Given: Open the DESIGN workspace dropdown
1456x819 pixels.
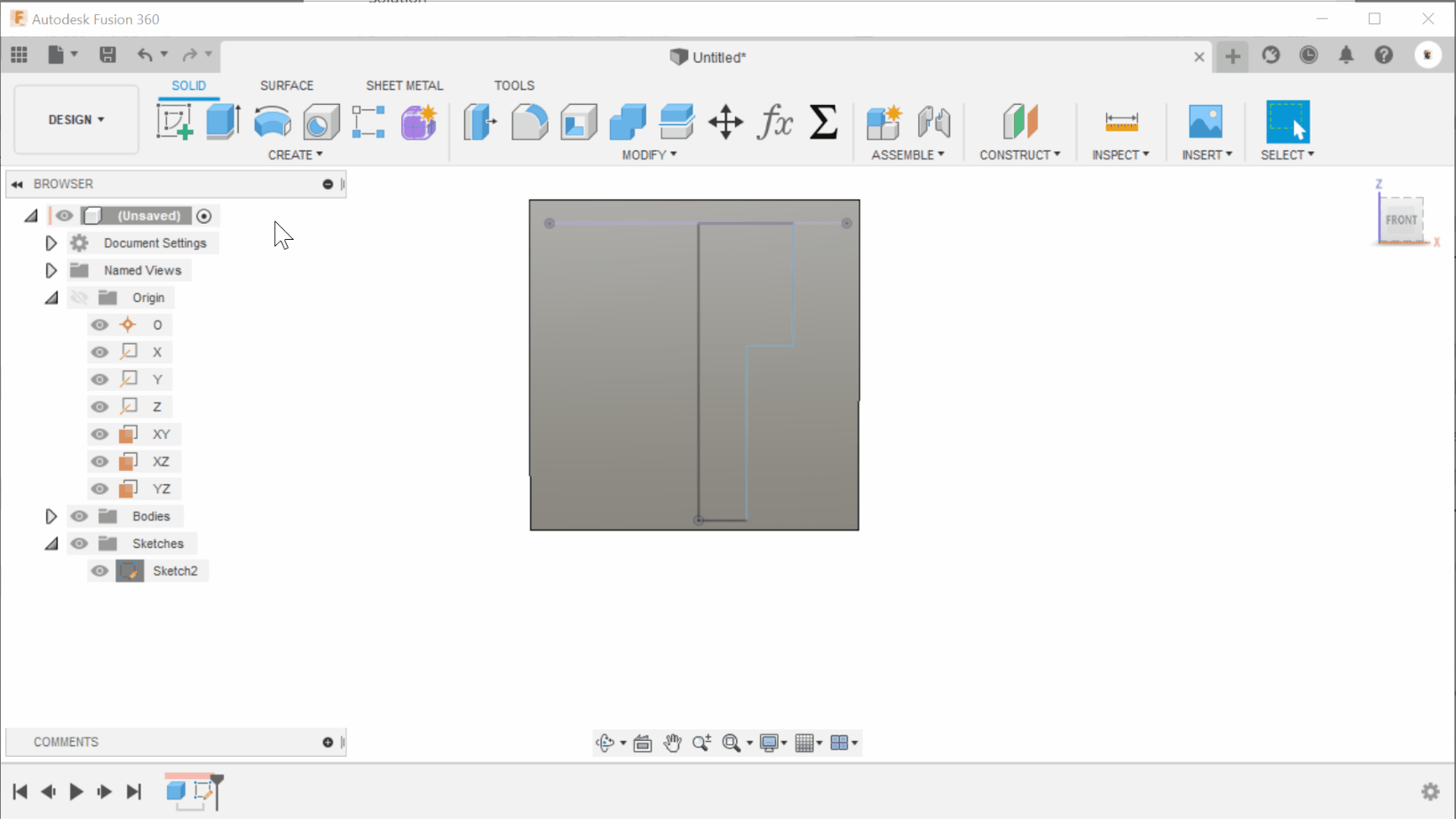Looking at the screenshot, I should (x=76, y=120).
